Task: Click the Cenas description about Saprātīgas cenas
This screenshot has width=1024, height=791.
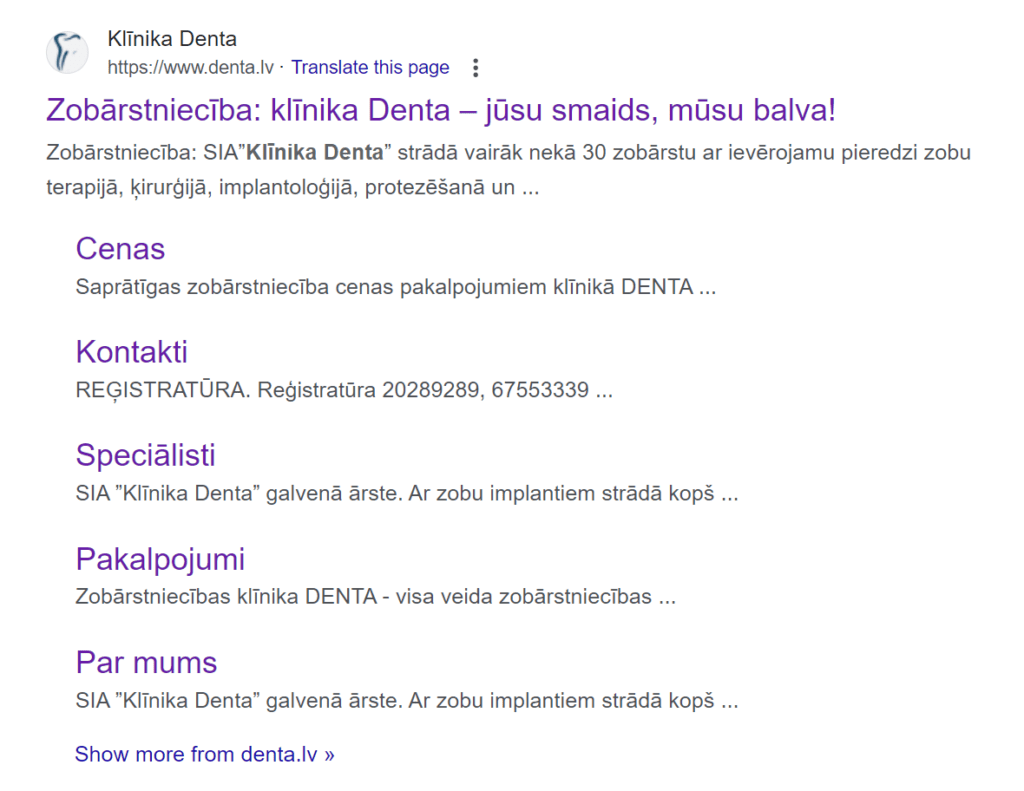Action: click(396, 287)
